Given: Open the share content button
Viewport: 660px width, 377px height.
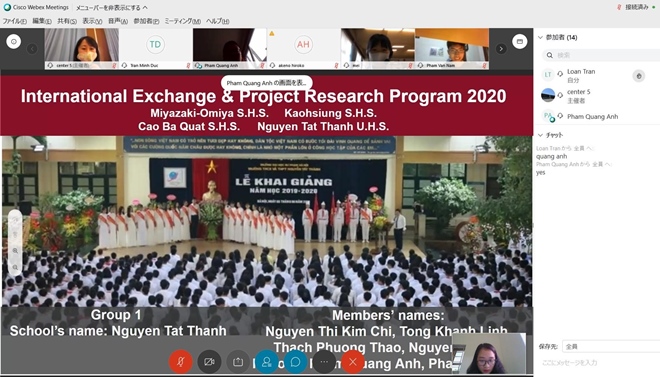Looking at the screenshot, I should [238, 361].
